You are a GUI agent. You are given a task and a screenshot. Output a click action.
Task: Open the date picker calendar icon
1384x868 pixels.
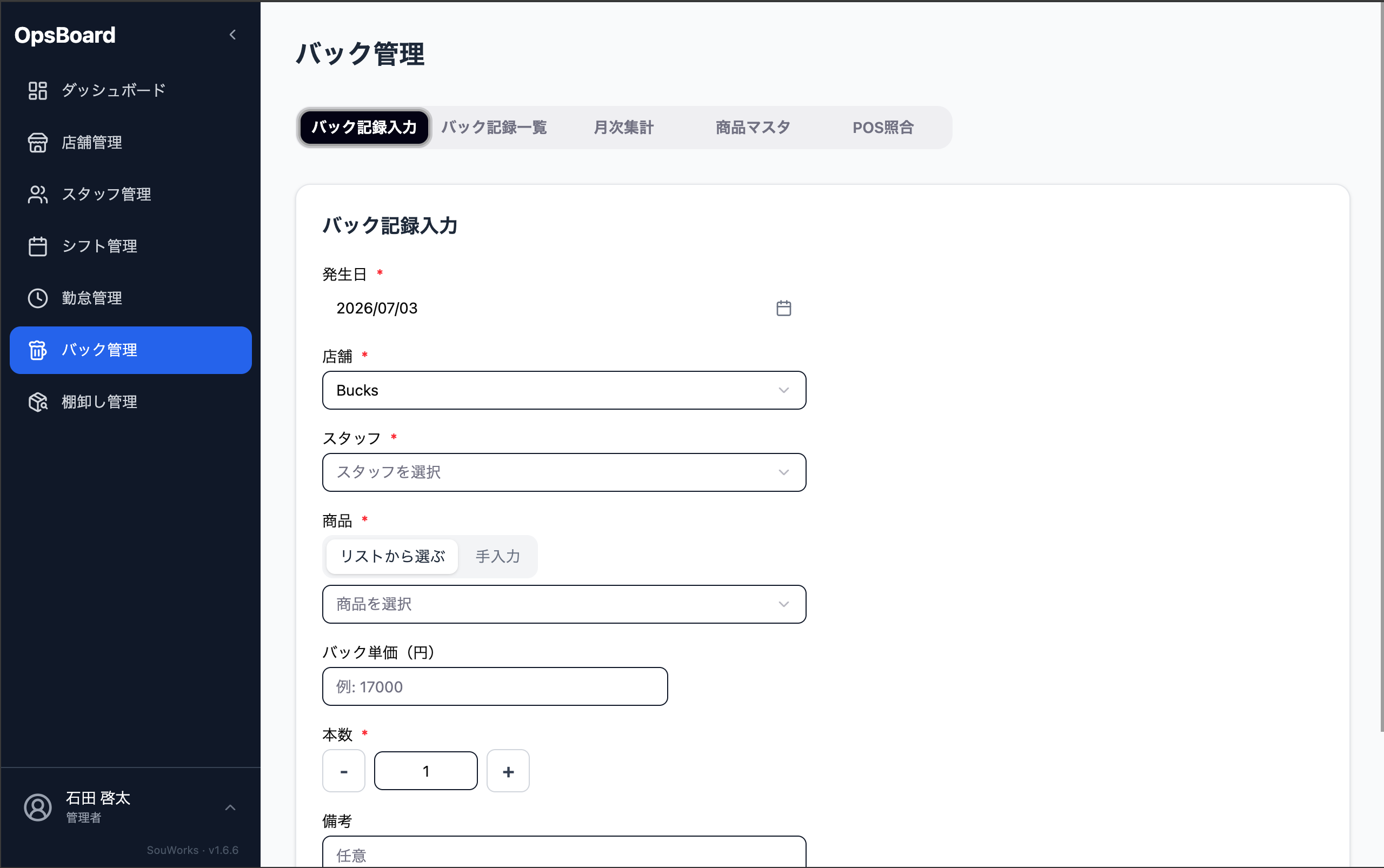784,308
